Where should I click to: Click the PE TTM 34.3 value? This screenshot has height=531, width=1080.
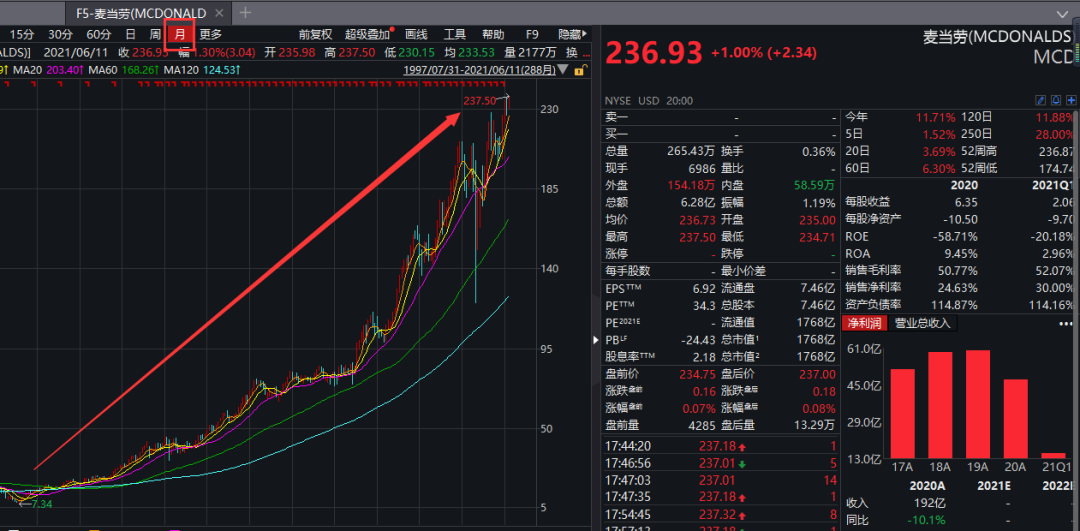(702, 305)
